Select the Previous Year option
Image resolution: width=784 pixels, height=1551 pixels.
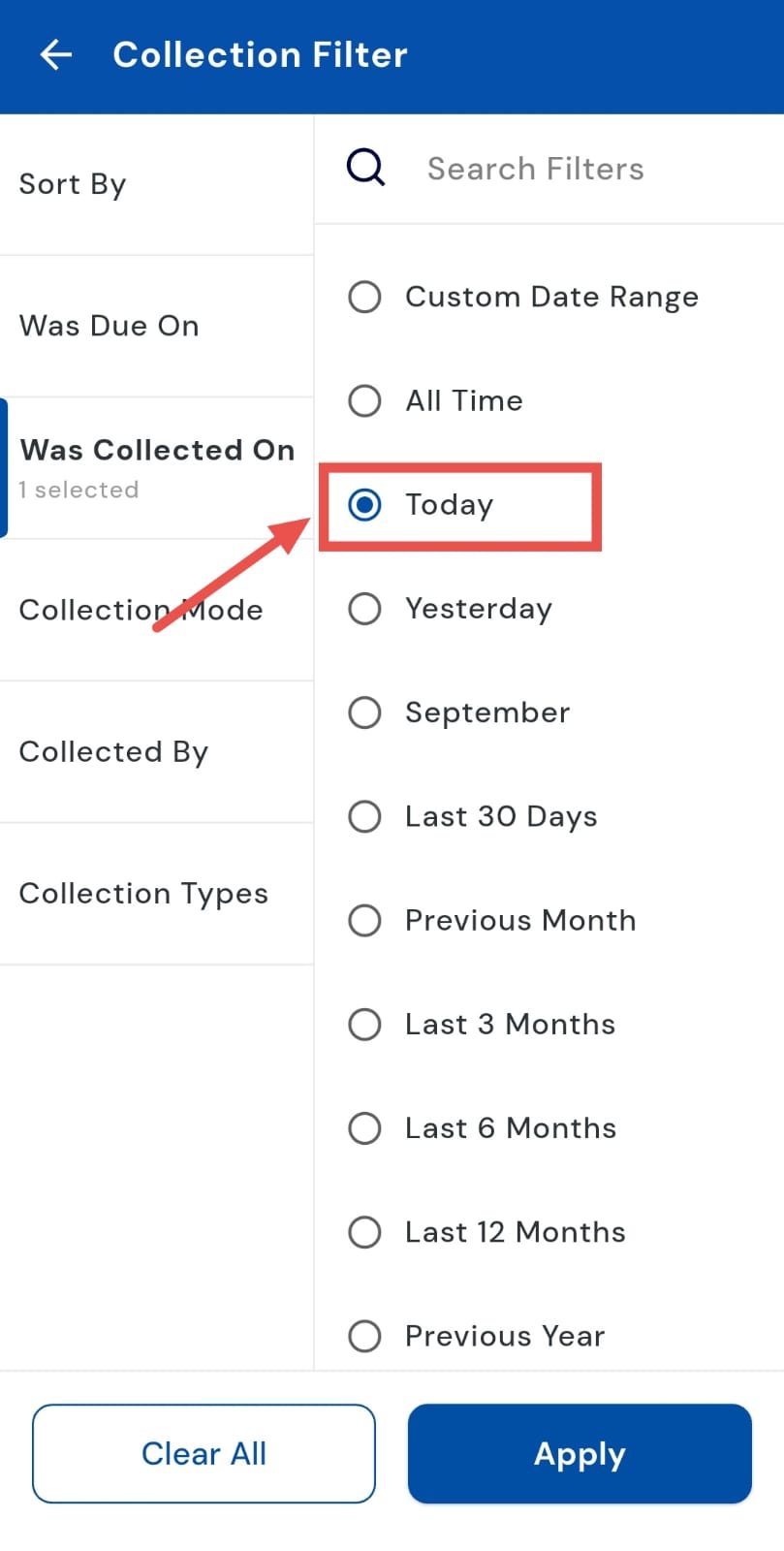(364, 1336)
